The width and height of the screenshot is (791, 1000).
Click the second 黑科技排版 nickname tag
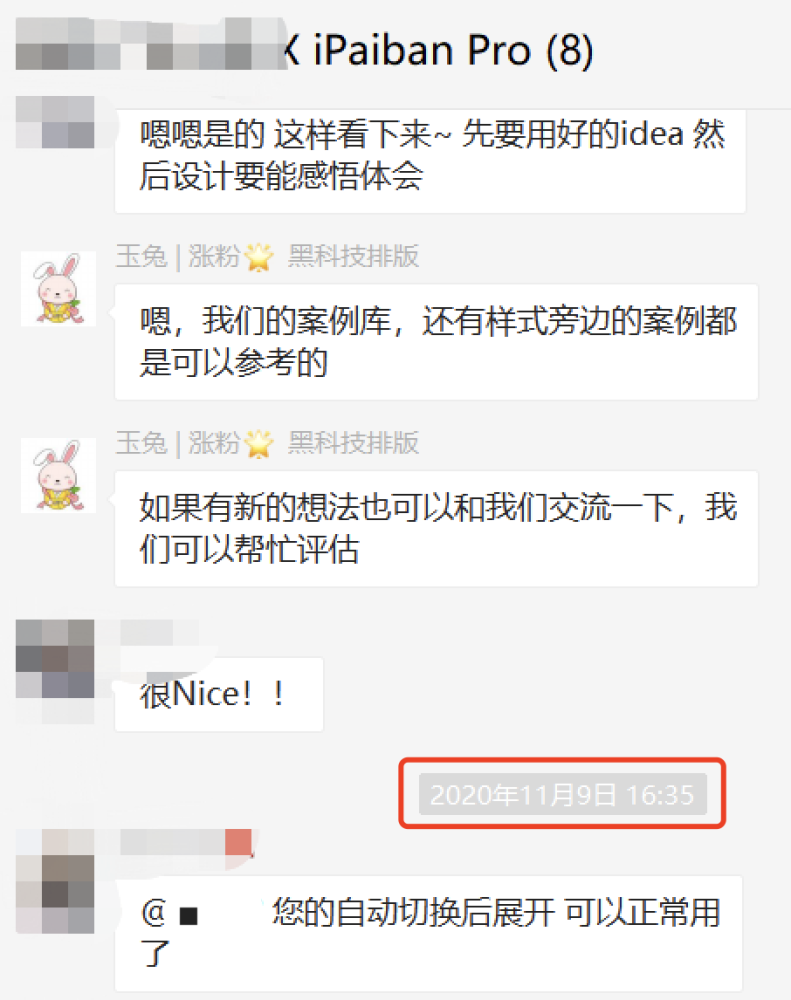(x=353, y=443)
